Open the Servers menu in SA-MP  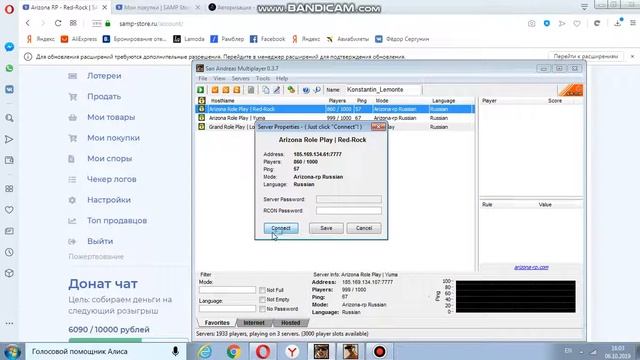tap(240, 78)
